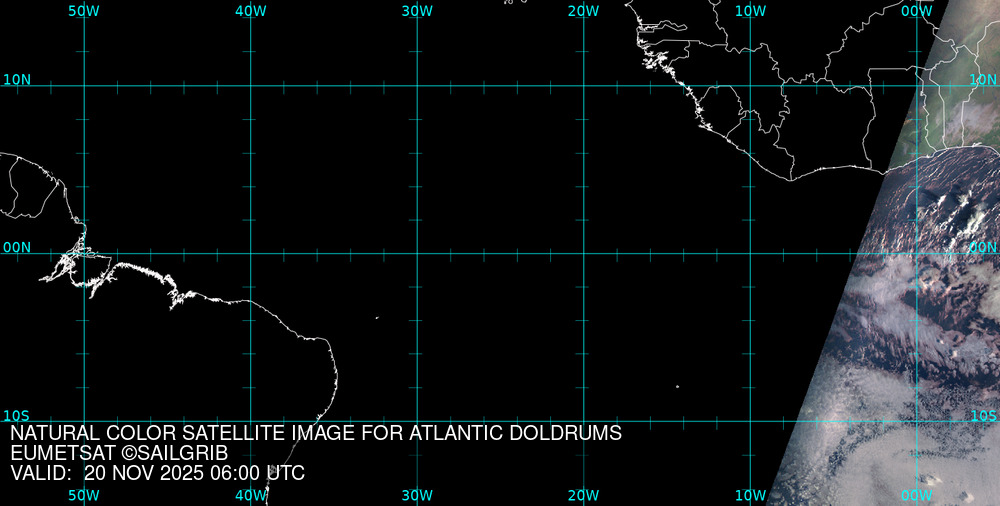Image resolution: width=1000 pixels, height=506 pixels.
Task: Click the bottom 40W longitude label
Action: pos(251,495)
